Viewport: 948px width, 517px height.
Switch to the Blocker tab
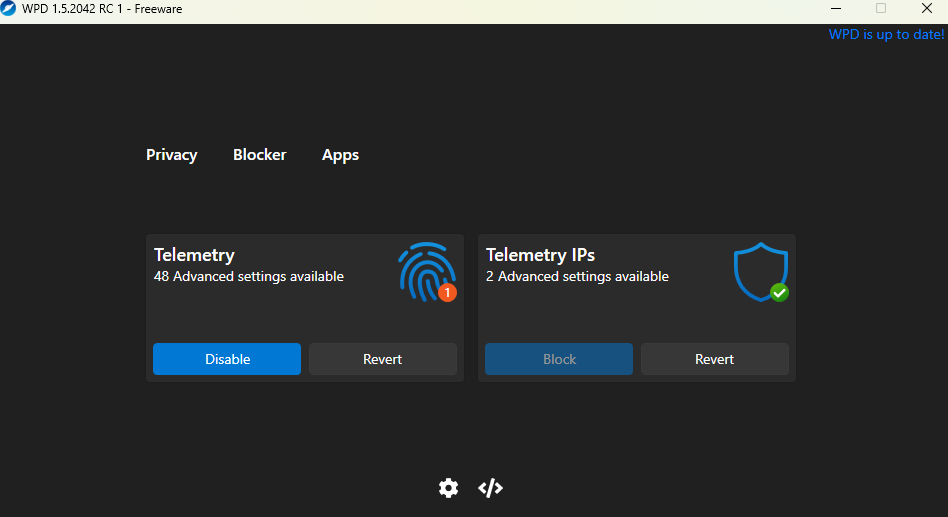click(259, 155)
